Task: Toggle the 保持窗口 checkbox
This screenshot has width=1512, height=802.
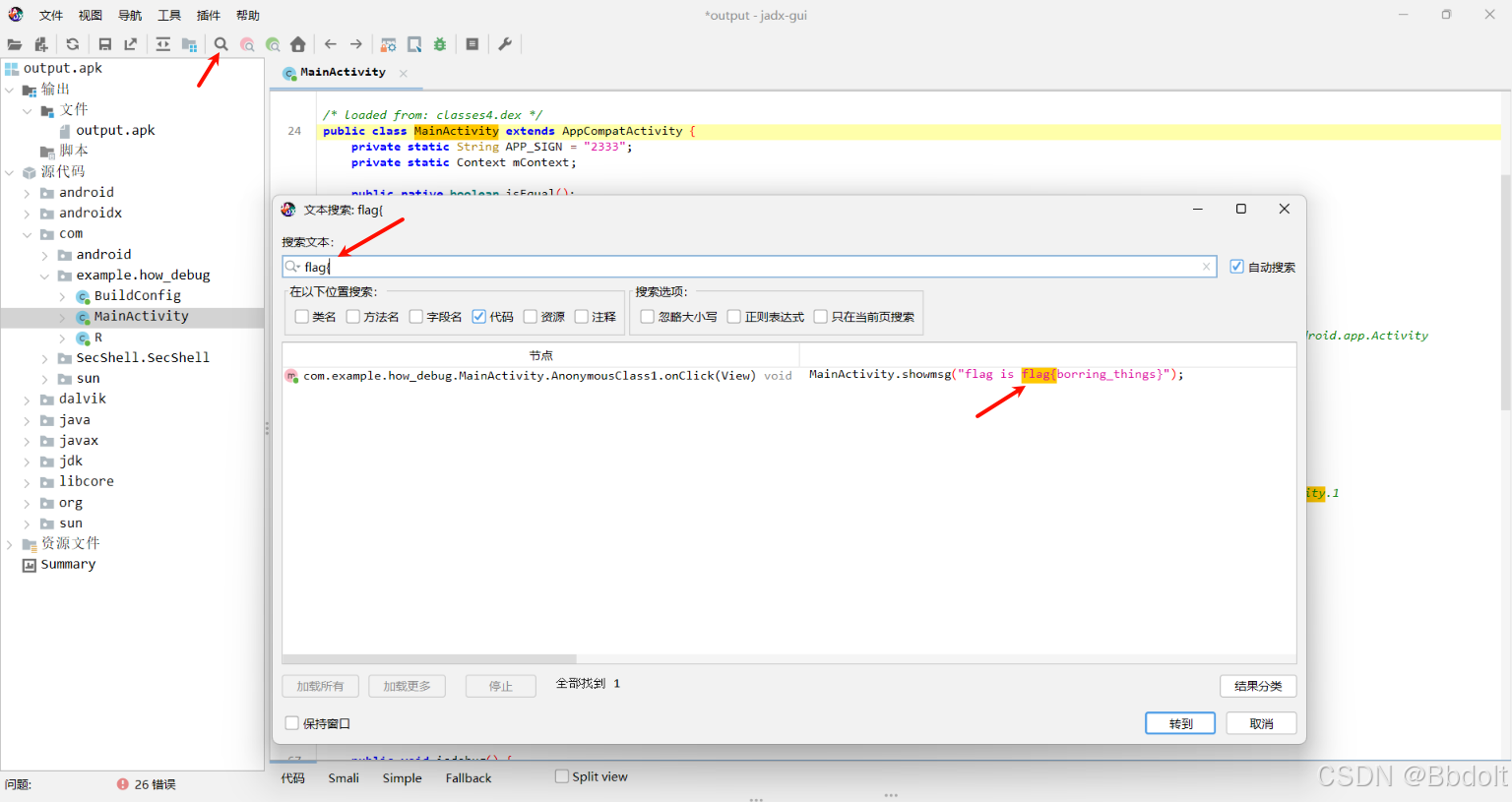Action: [x=292, y=723]
